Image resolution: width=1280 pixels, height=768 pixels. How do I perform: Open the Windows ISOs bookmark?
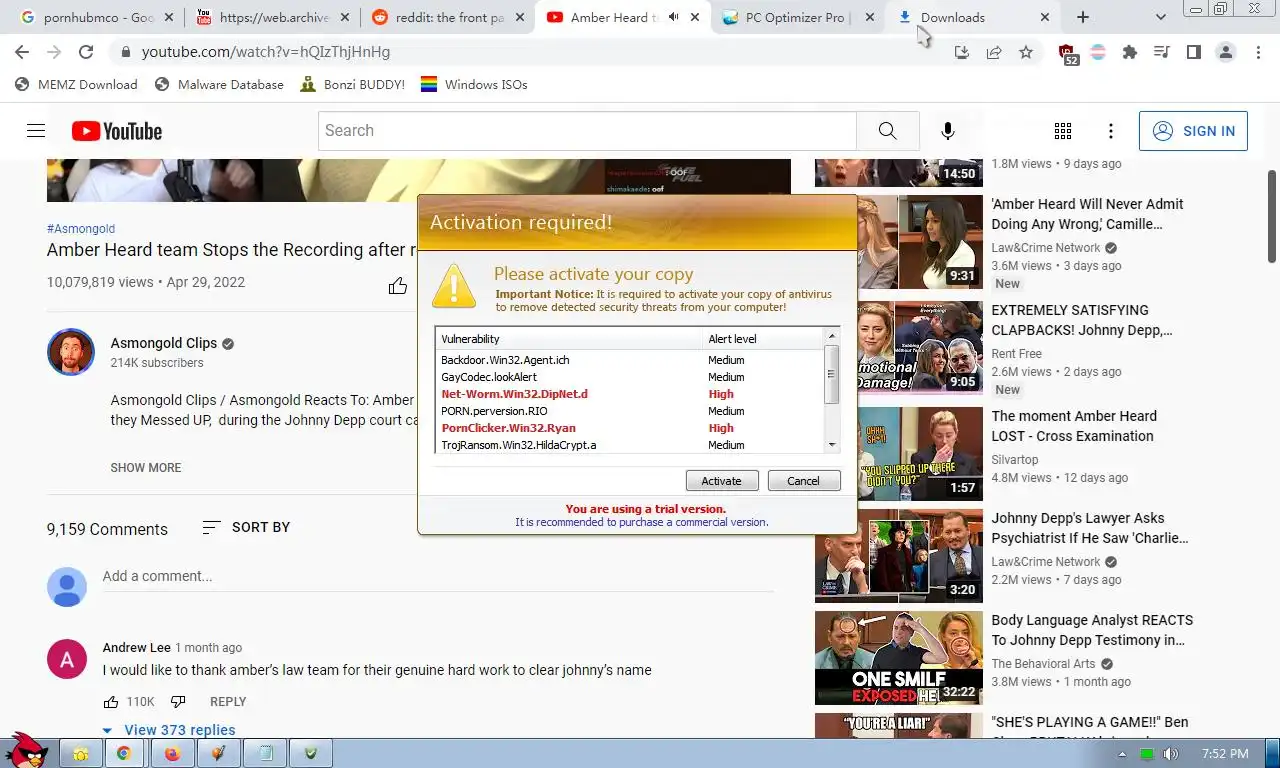[474, 84]
